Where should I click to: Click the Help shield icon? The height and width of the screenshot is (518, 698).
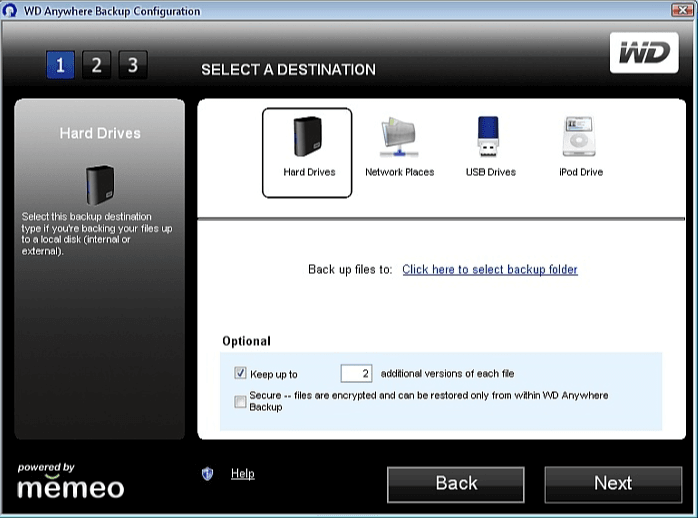207,474
